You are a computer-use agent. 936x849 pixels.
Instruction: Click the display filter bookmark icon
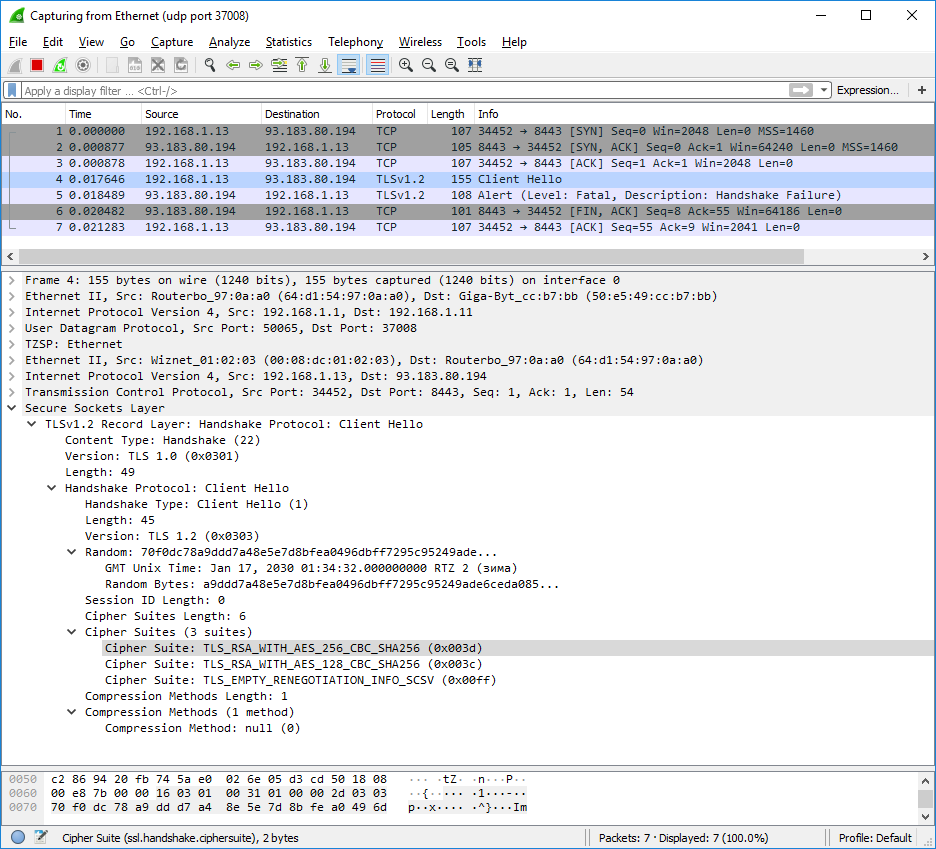pos(12,90)
